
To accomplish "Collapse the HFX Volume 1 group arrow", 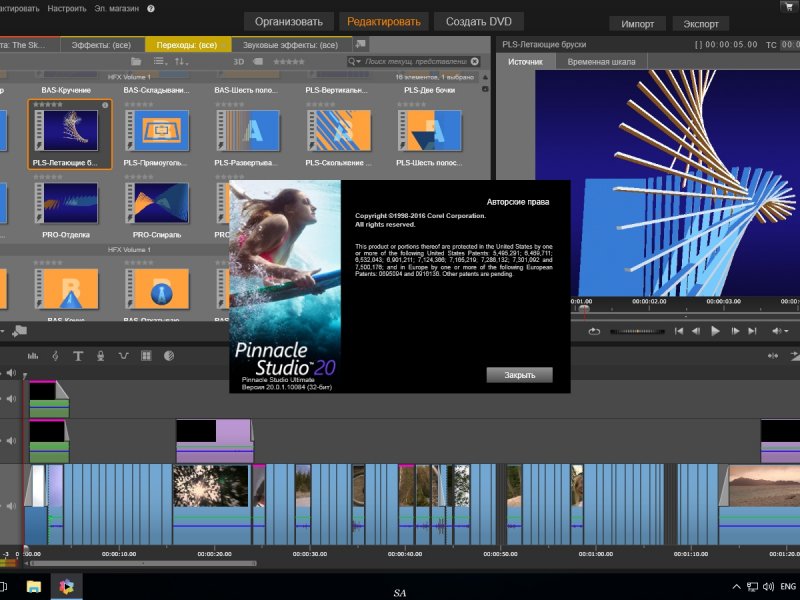I will (x=485, y=77).
